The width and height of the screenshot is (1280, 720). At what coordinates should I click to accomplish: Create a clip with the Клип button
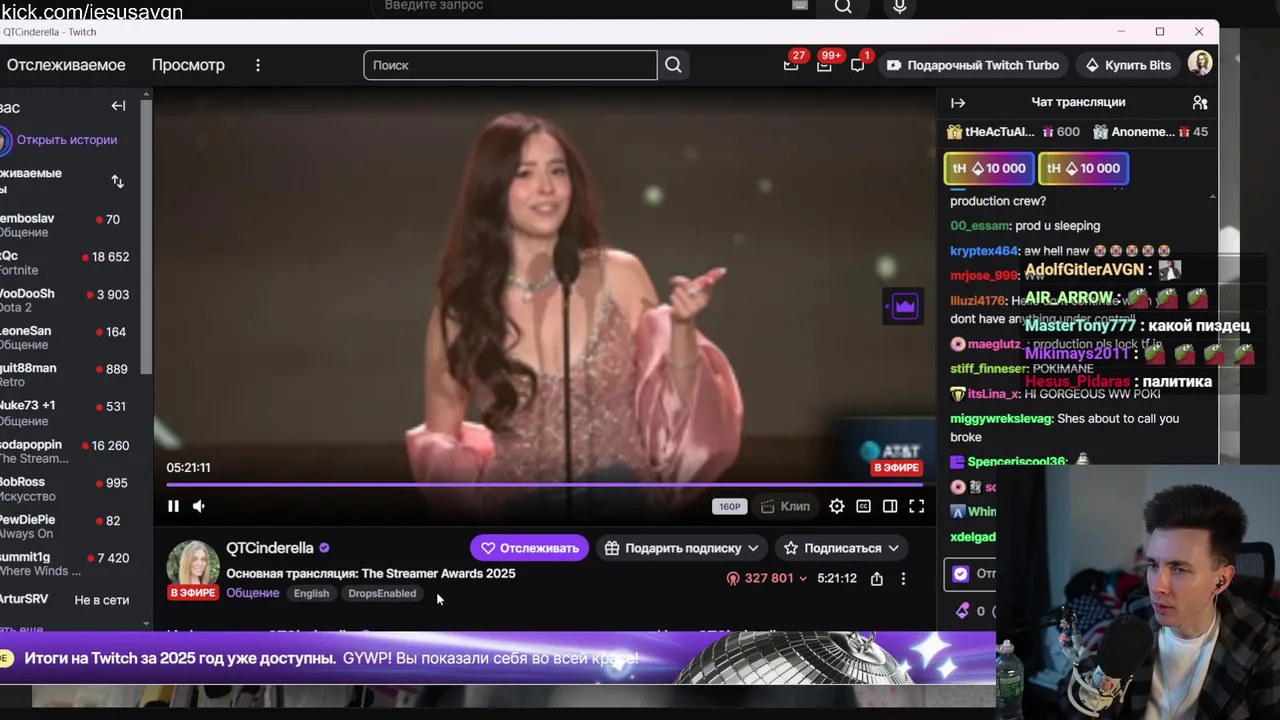[x=786, y=506]
